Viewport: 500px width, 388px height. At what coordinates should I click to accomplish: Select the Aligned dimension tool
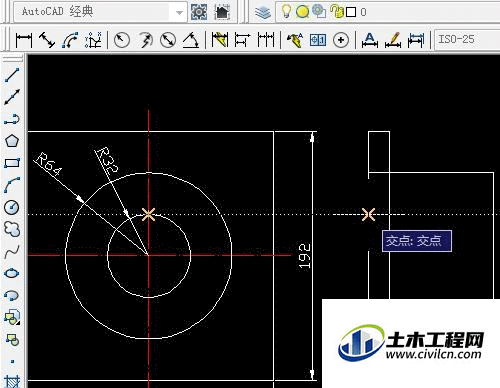47,40
